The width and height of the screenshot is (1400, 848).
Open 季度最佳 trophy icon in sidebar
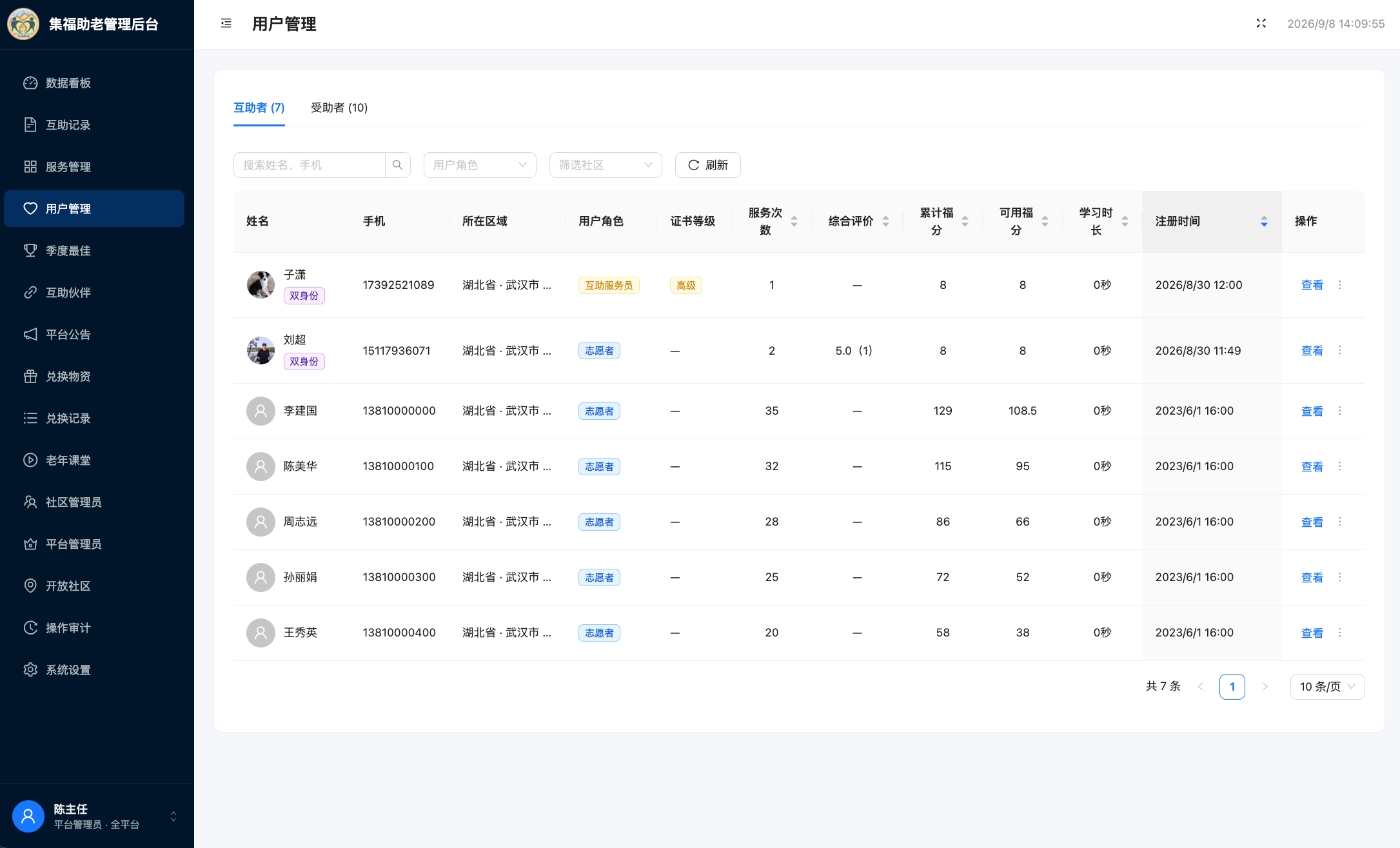30,251
